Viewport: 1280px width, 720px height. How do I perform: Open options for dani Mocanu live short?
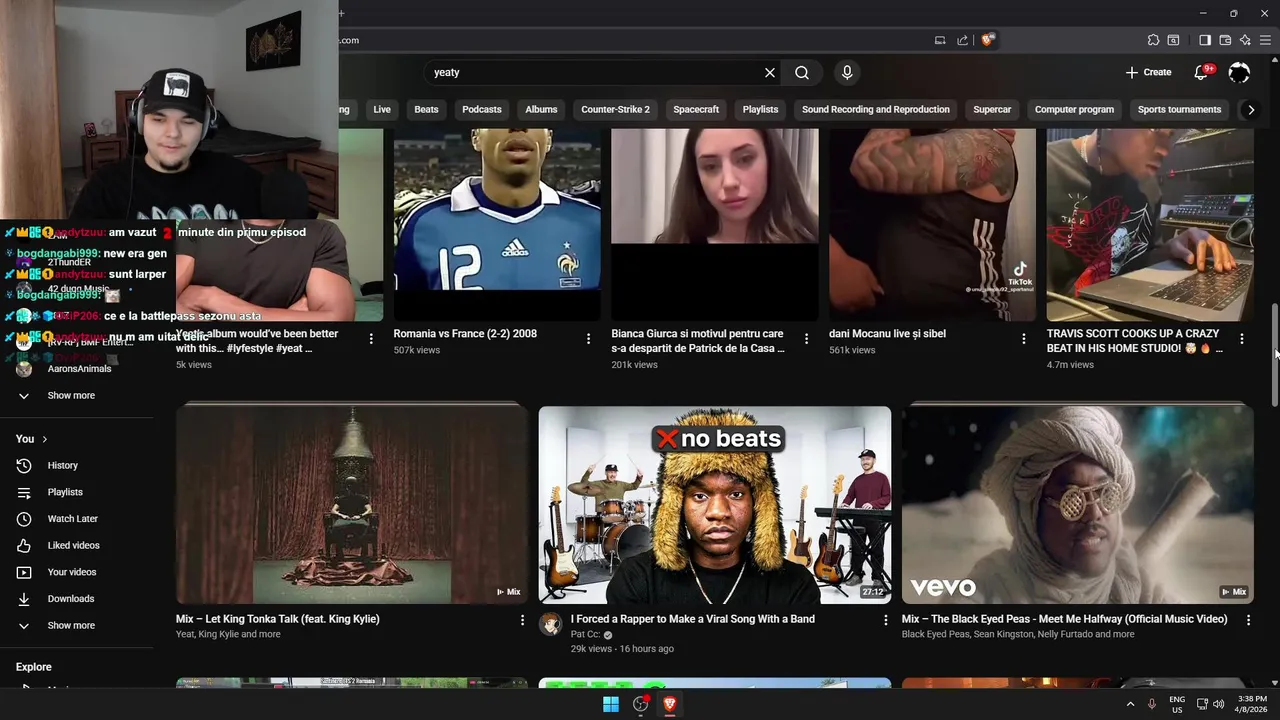(x=1023, y=339)
